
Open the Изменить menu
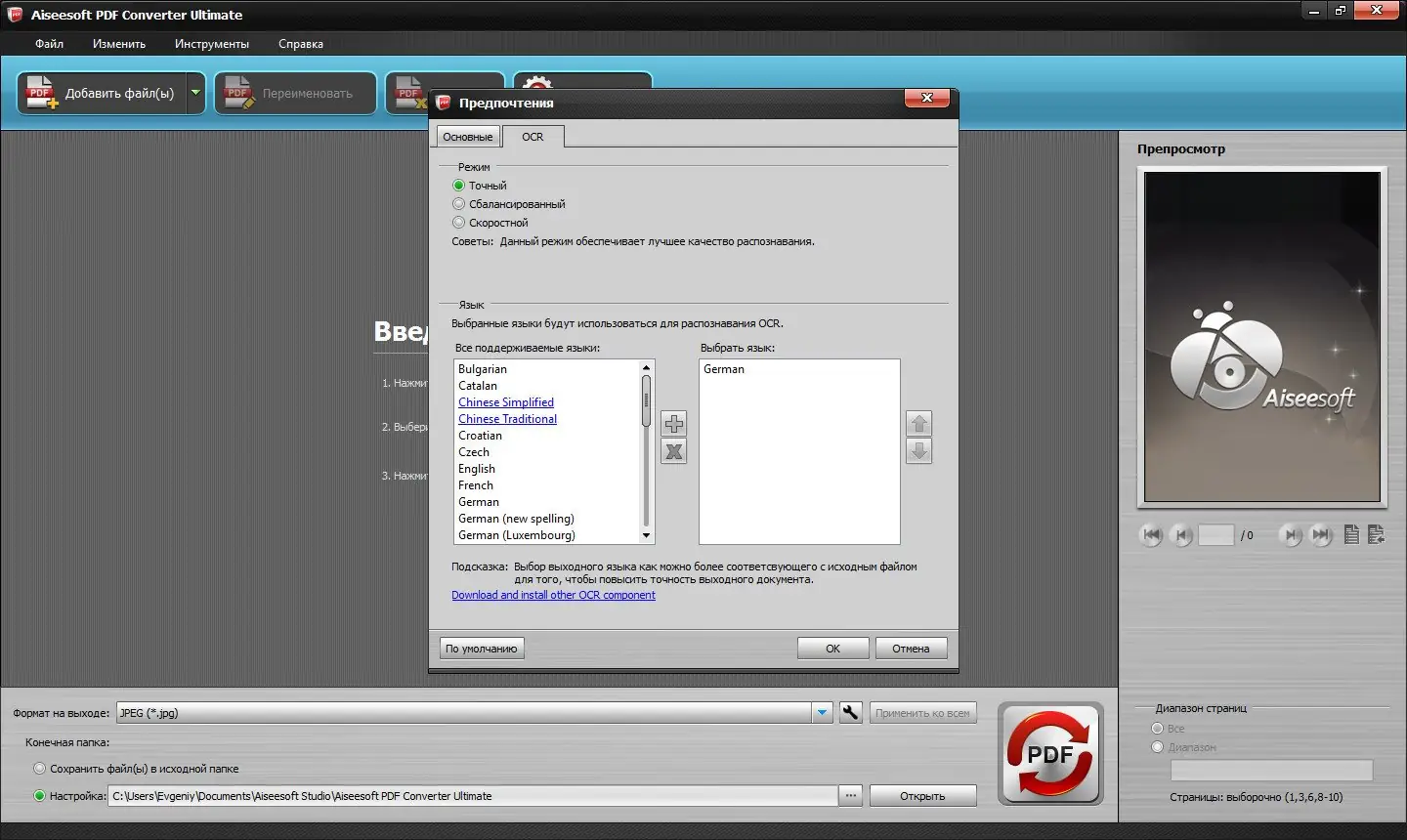pyautogui.click(x=119, y=44)
